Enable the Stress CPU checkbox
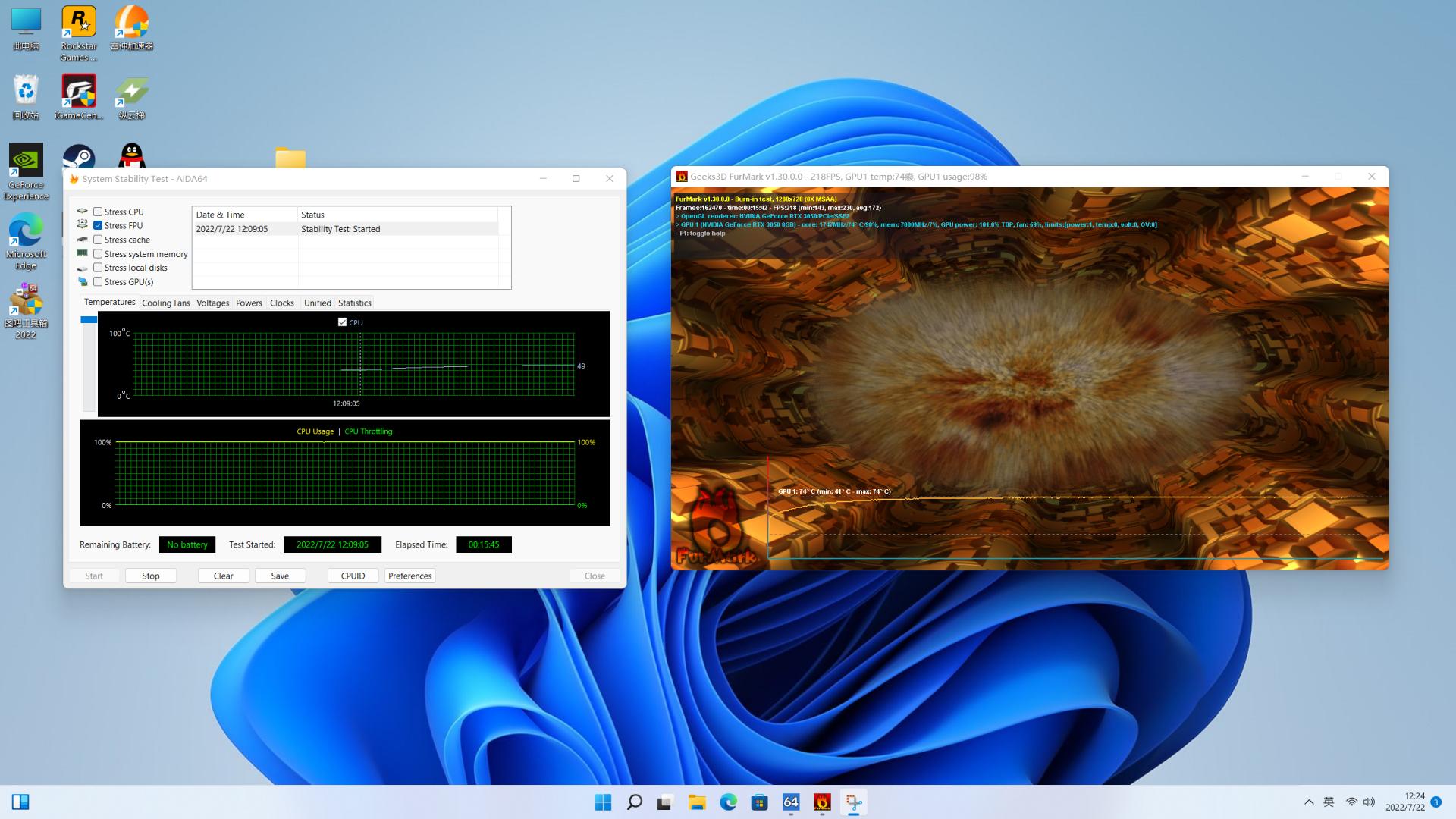The height and width of the screenshot is (819, 1456). tap(98, 212)
